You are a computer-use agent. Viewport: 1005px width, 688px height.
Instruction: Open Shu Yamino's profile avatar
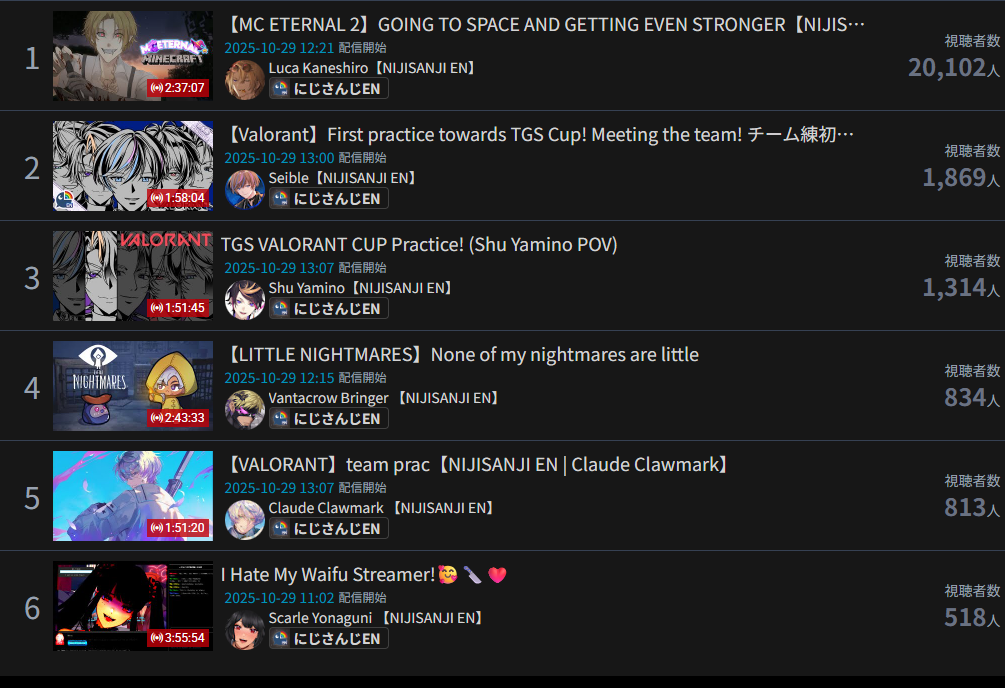(245, 300)
